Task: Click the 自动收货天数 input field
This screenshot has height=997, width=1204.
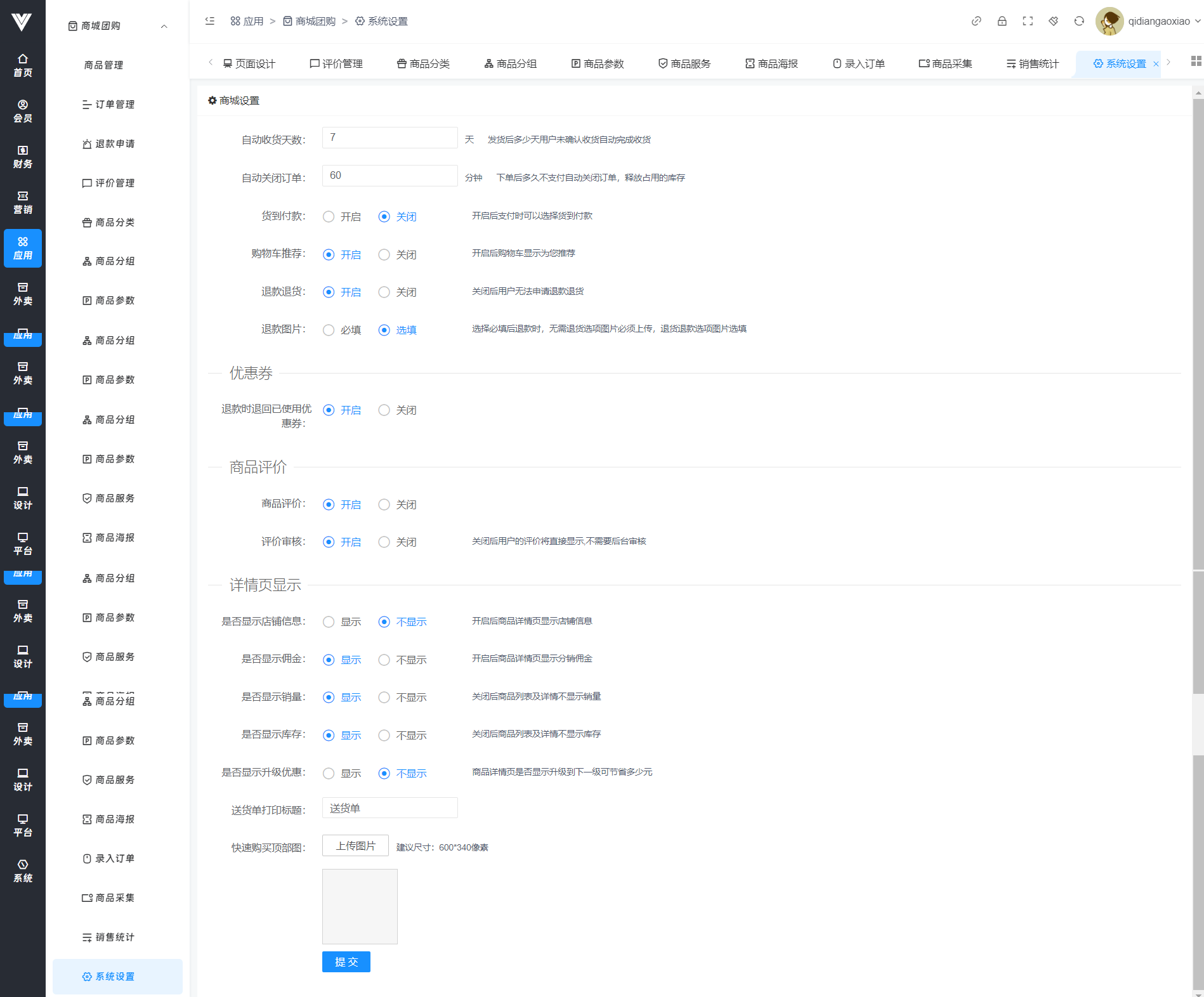Action: [x=389, y=138]
